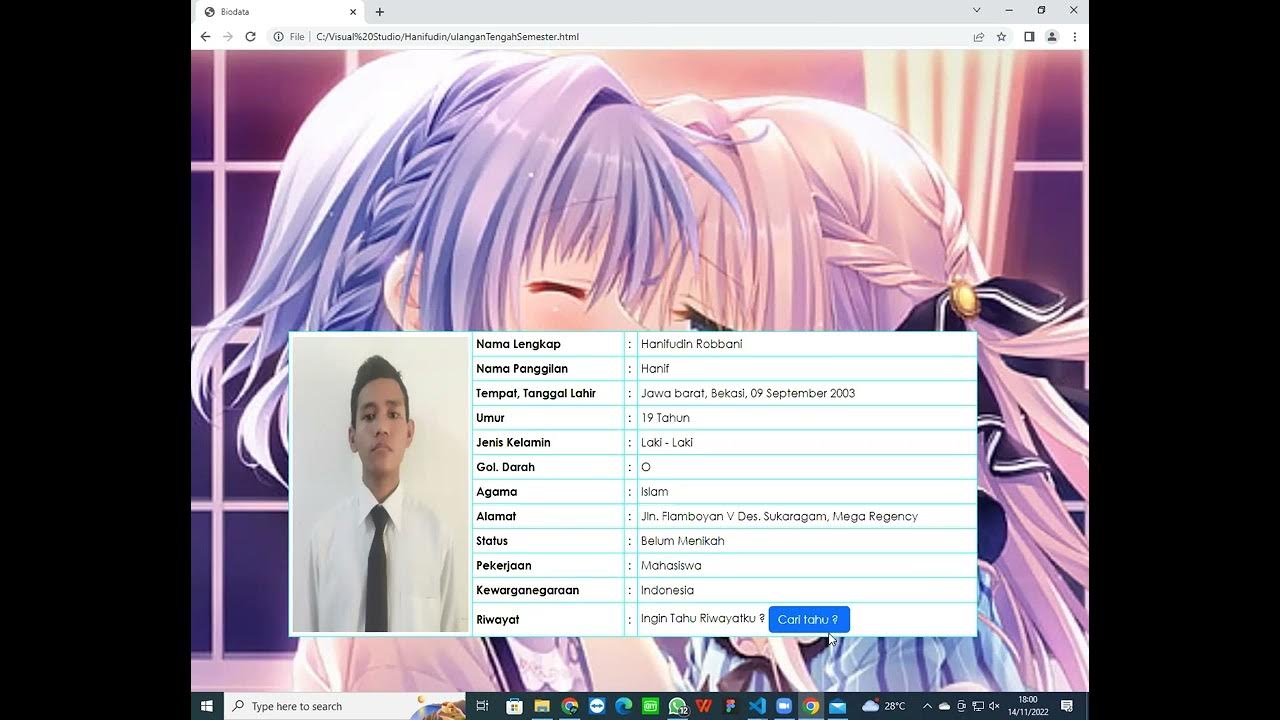Open Mail app from taskbar
This screenshot has height=720, width=1280.
click(x=838, y=706)
